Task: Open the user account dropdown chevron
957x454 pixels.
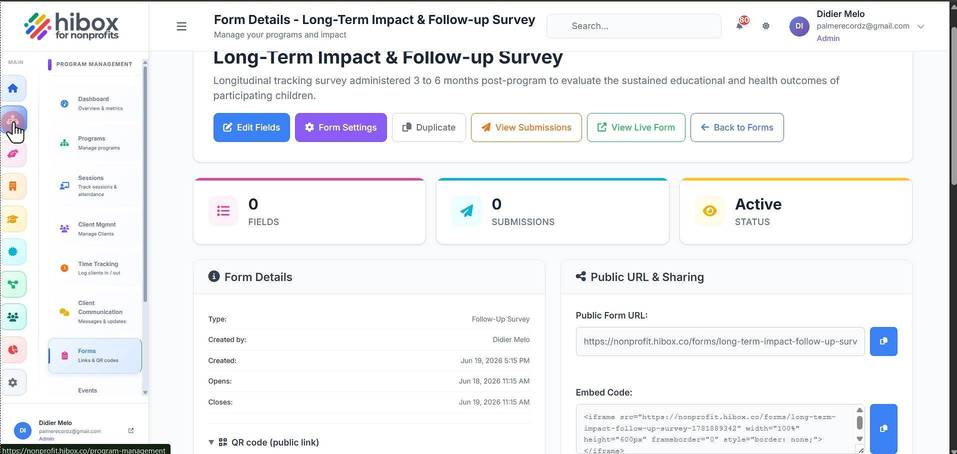Action: (921, 26)
